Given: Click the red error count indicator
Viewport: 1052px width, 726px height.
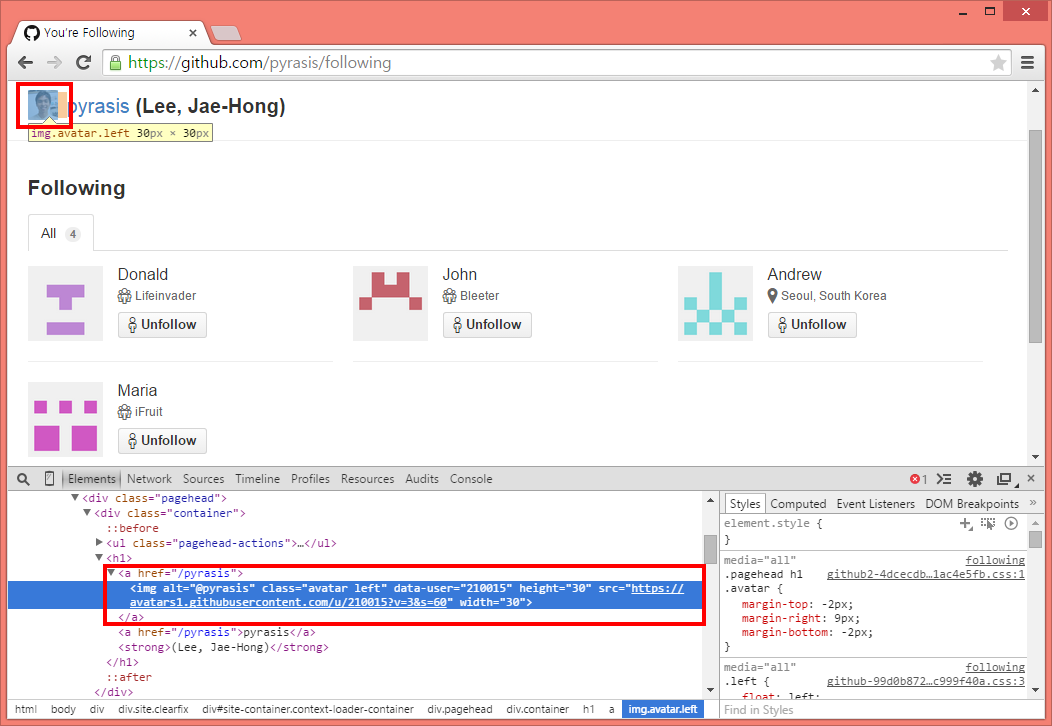Looking at the screenshot, I should tap(917, 479).
